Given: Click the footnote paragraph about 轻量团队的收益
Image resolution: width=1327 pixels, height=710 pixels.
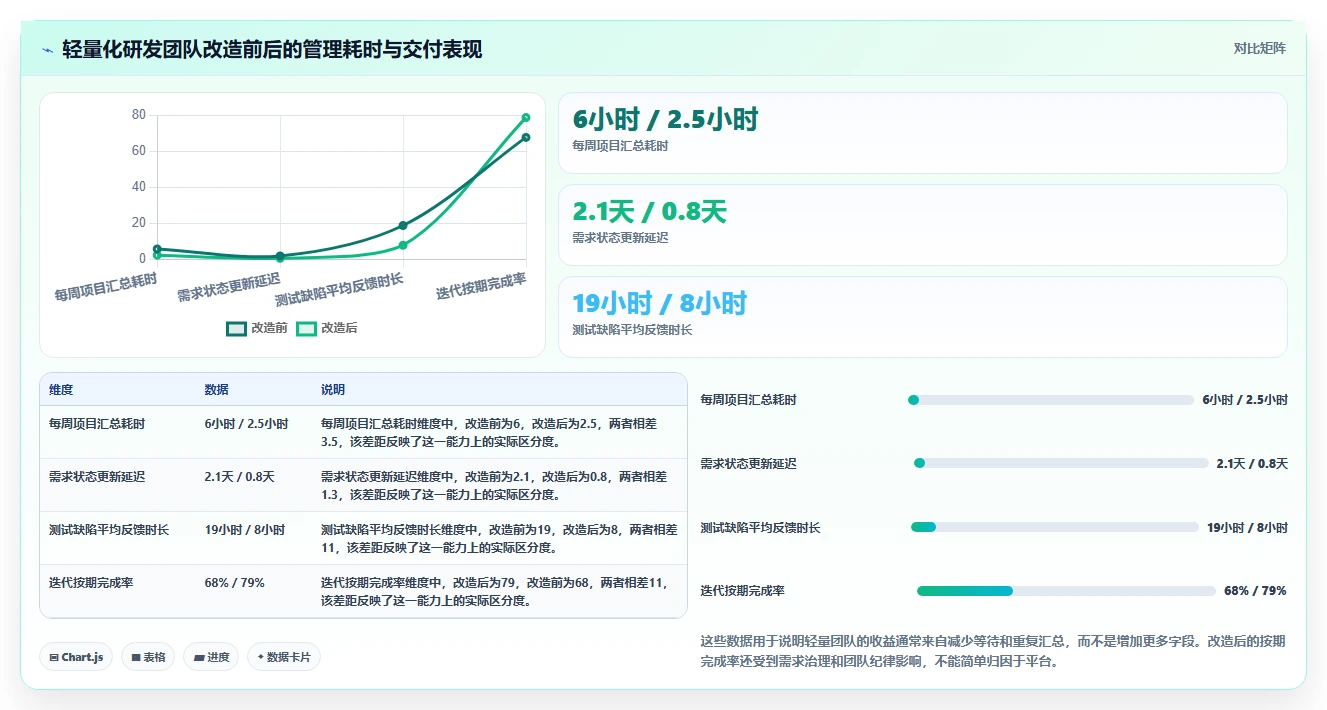Looking at the screenshot, I should (x=993, y=651).
